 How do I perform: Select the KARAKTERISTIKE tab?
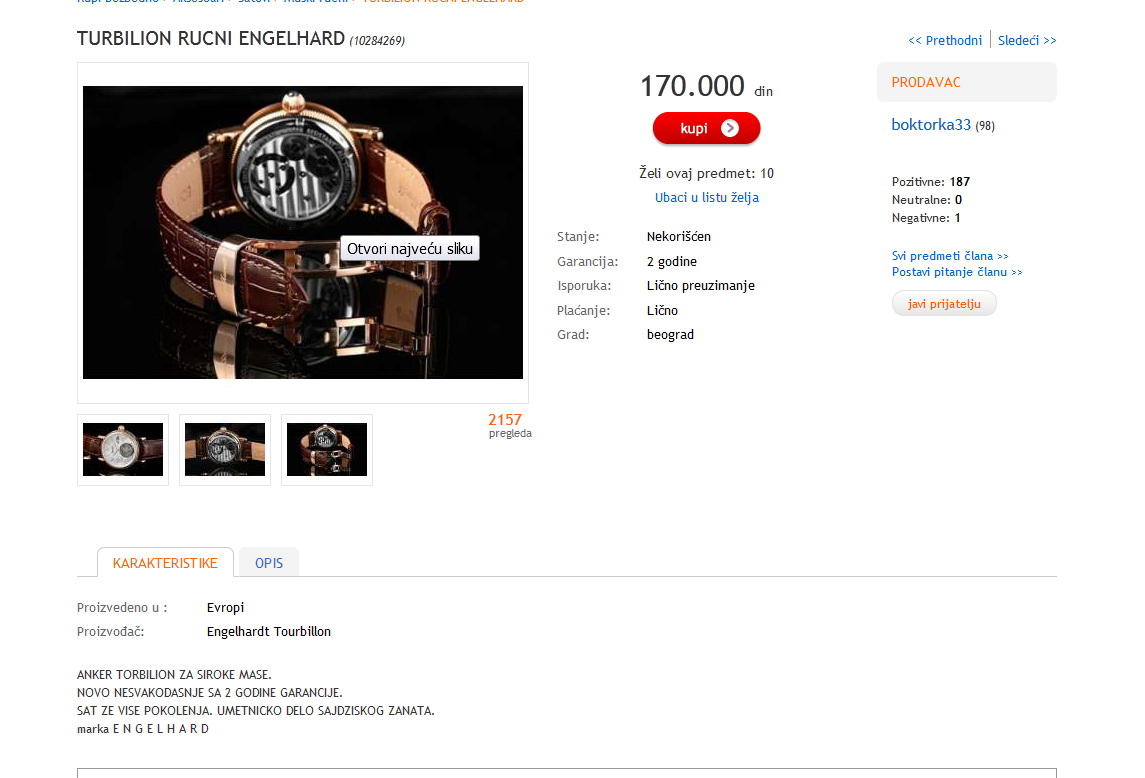(x=165, y=562)
